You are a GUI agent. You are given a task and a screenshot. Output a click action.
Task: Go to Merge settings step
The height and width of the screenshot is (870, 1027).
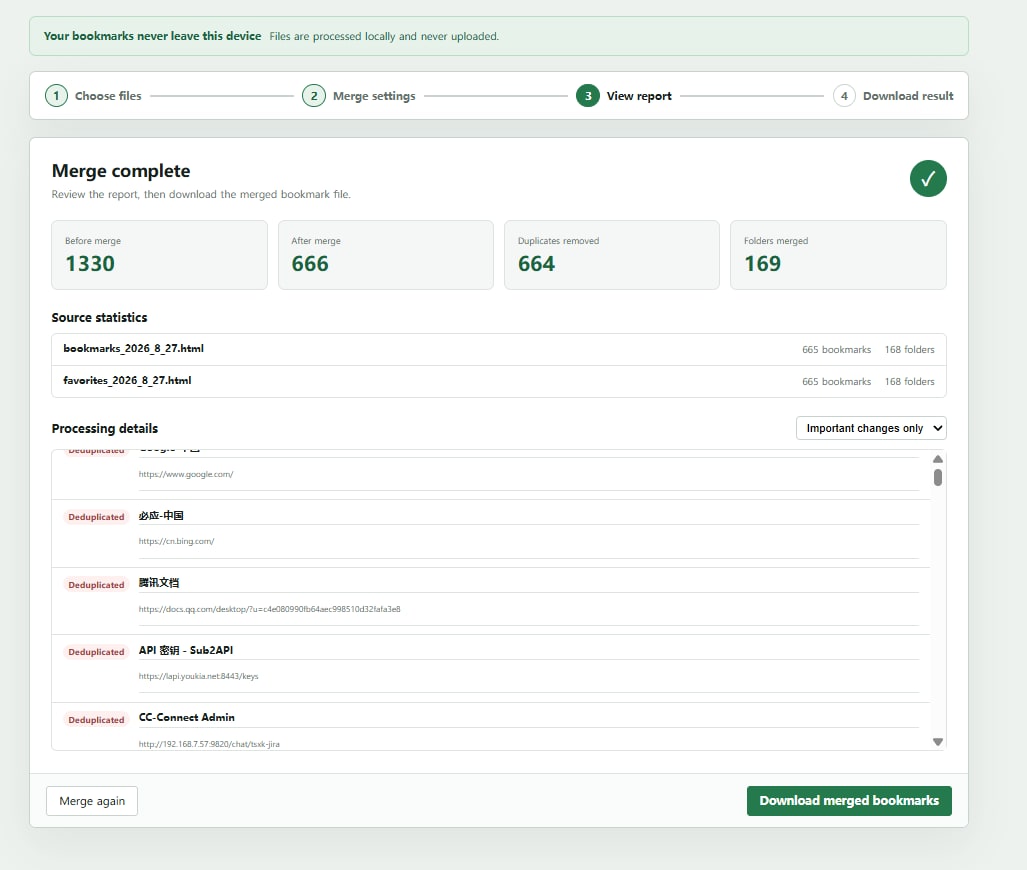[x=374, y=96]
